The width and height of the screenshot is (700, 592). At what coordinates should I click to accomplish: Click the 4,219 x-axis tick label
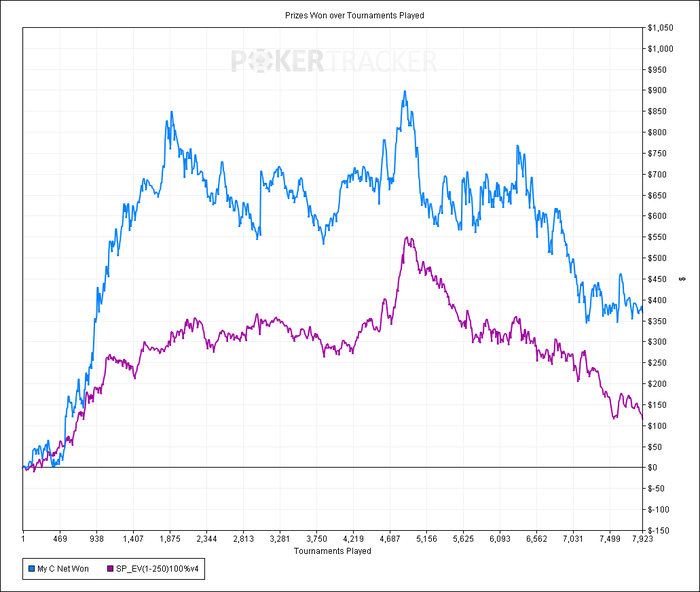pyautogui.click(x=353, y=539)
